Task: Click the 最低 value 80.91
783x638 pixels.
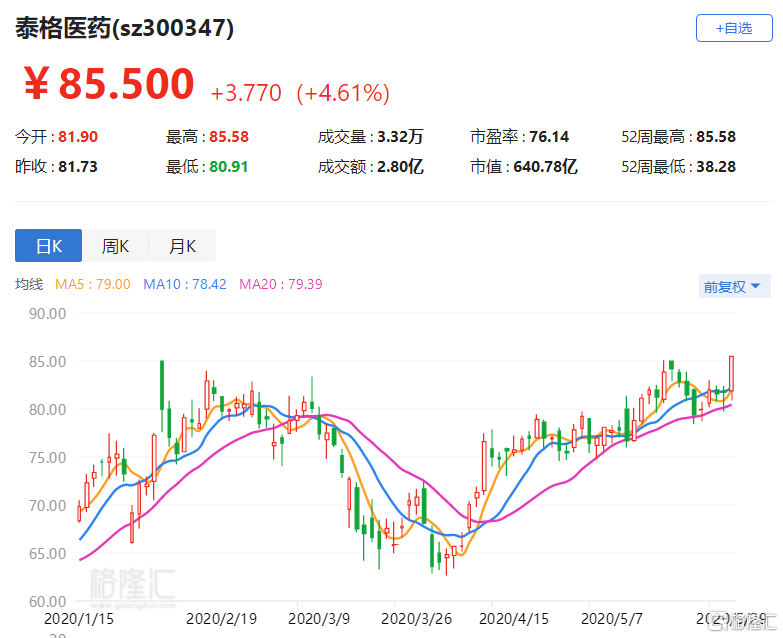Action: (x=229, y=166)
